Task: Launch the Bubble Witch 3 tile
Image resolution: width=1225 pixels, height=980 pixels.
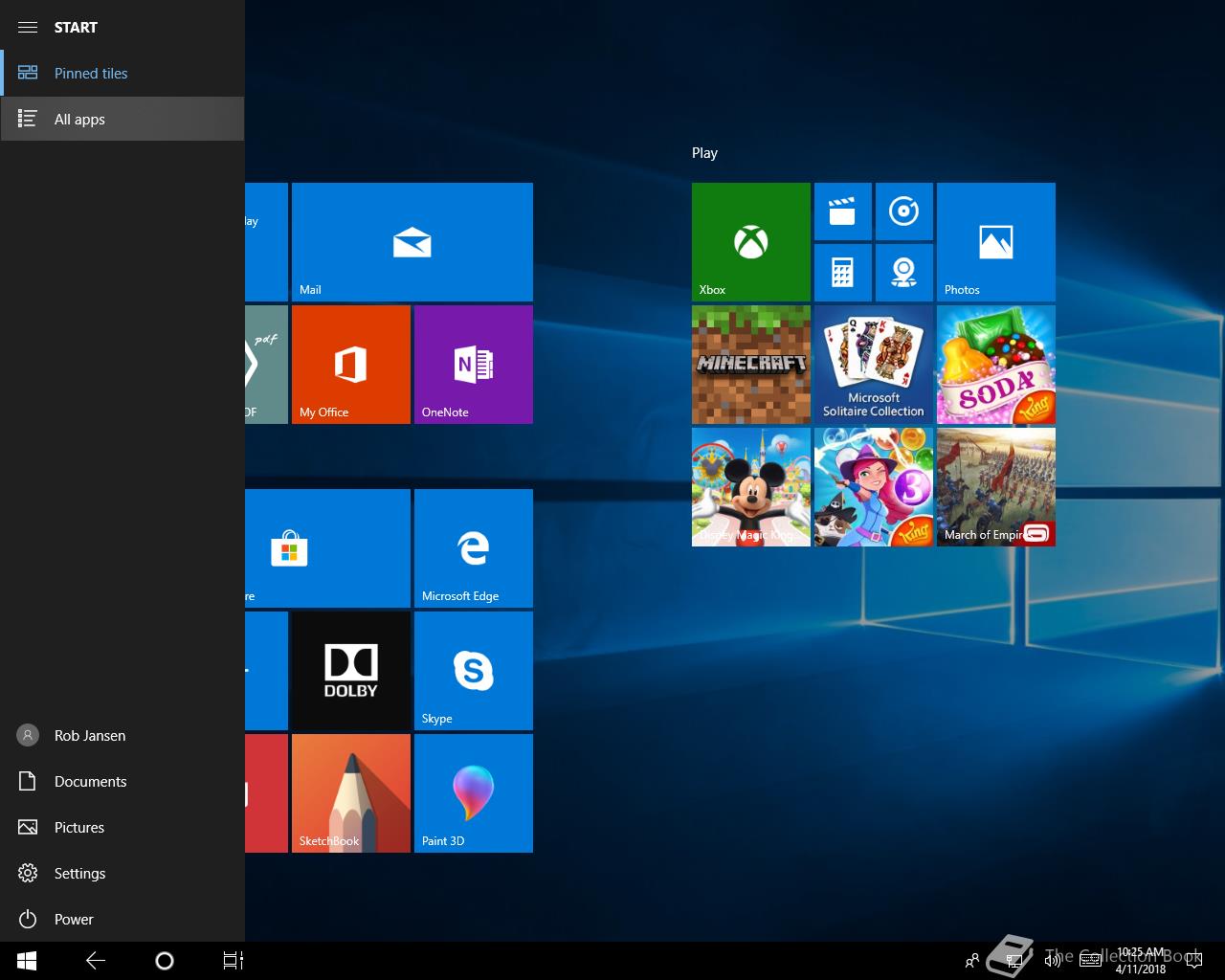Action: click(874, 487)
